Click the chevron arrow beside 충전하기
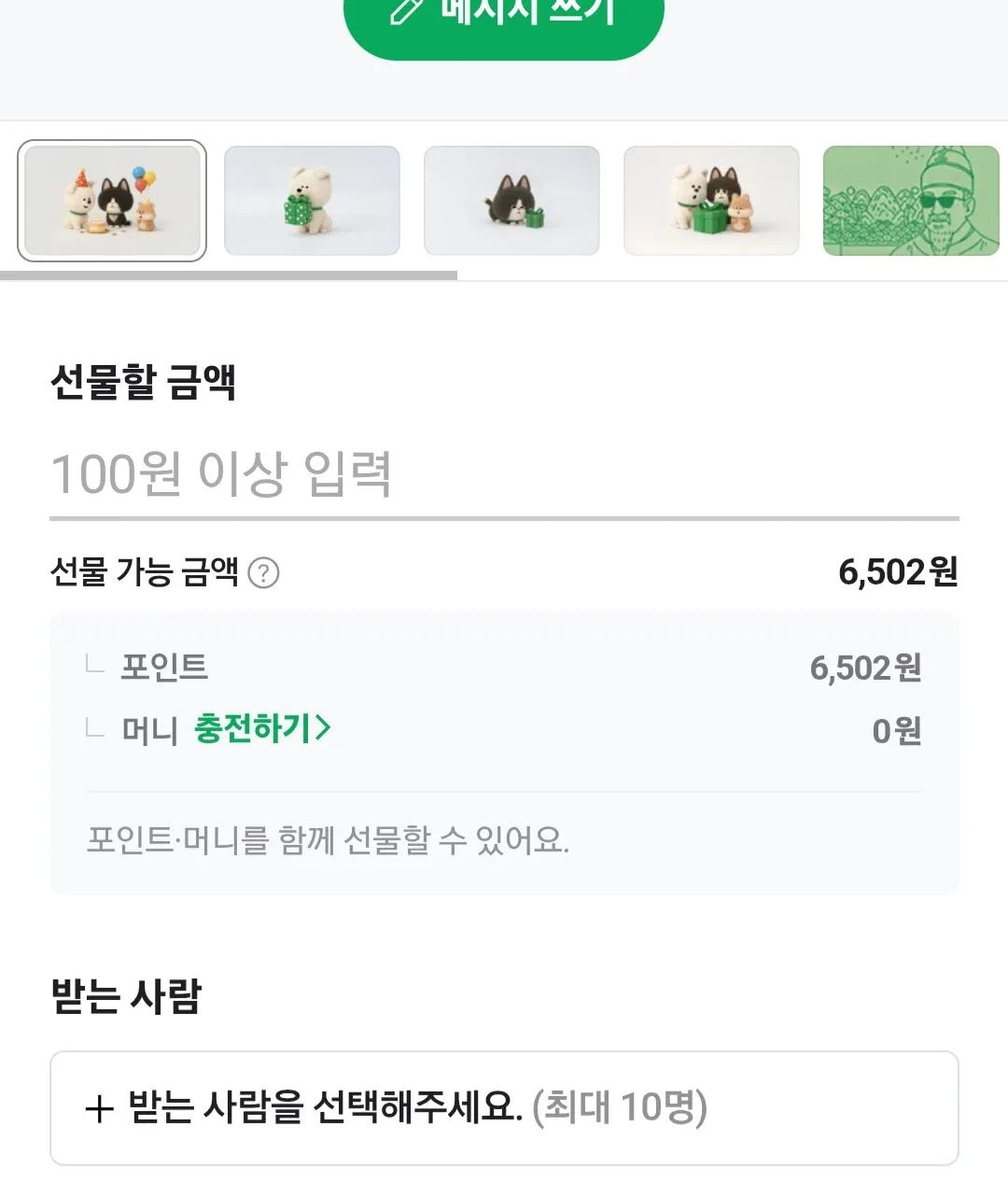 [x=323, y=728]
